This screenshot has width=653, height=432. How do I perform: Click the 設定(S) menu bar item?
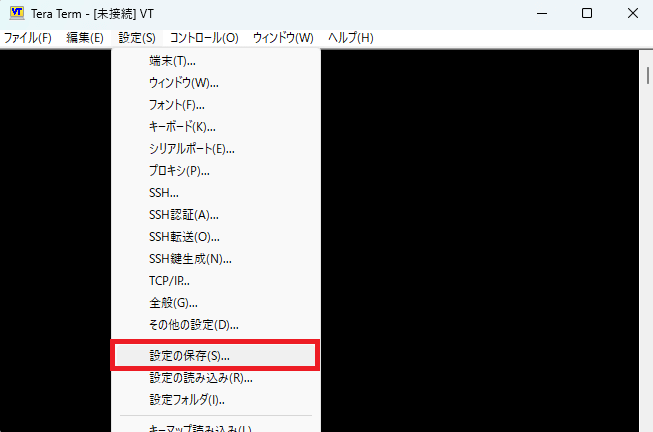[136, 38]
